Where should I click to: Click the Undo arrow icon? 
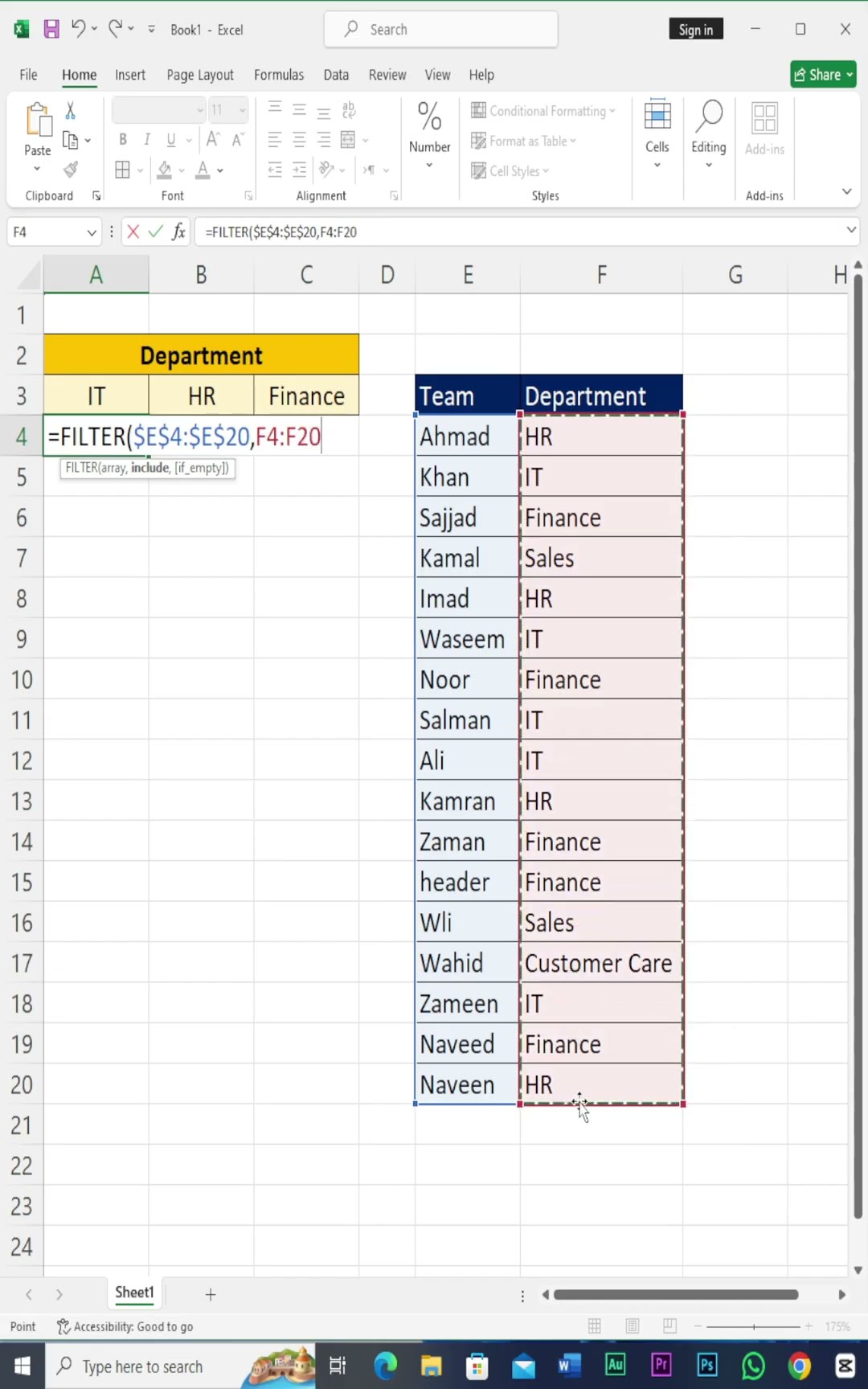[78, 29]
